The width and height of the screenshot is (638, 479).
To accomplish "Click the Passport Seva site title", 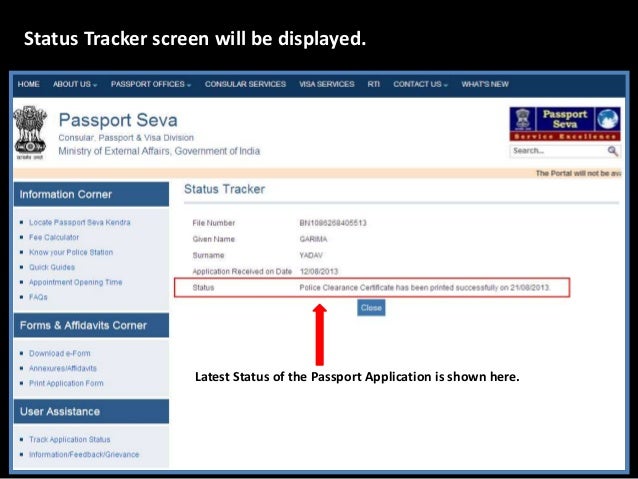I will (x=118, y=120).
